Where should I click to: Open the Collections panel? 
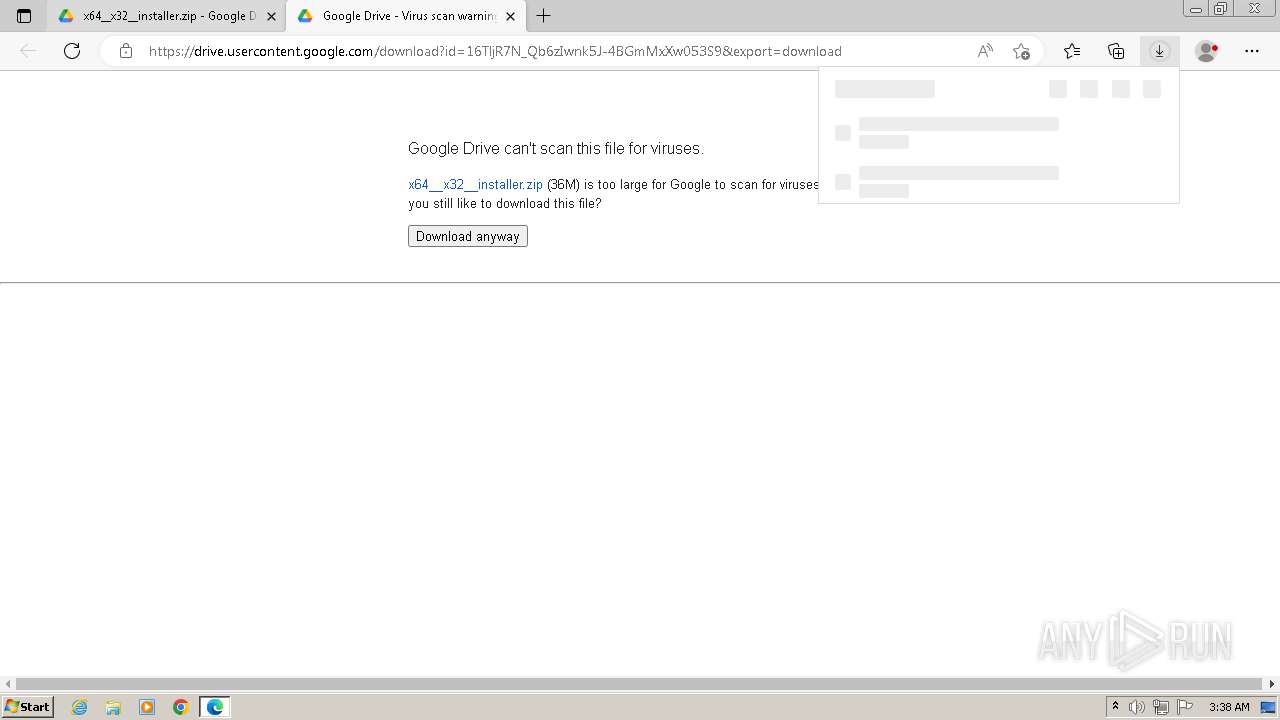click(x=1116, y=51)
